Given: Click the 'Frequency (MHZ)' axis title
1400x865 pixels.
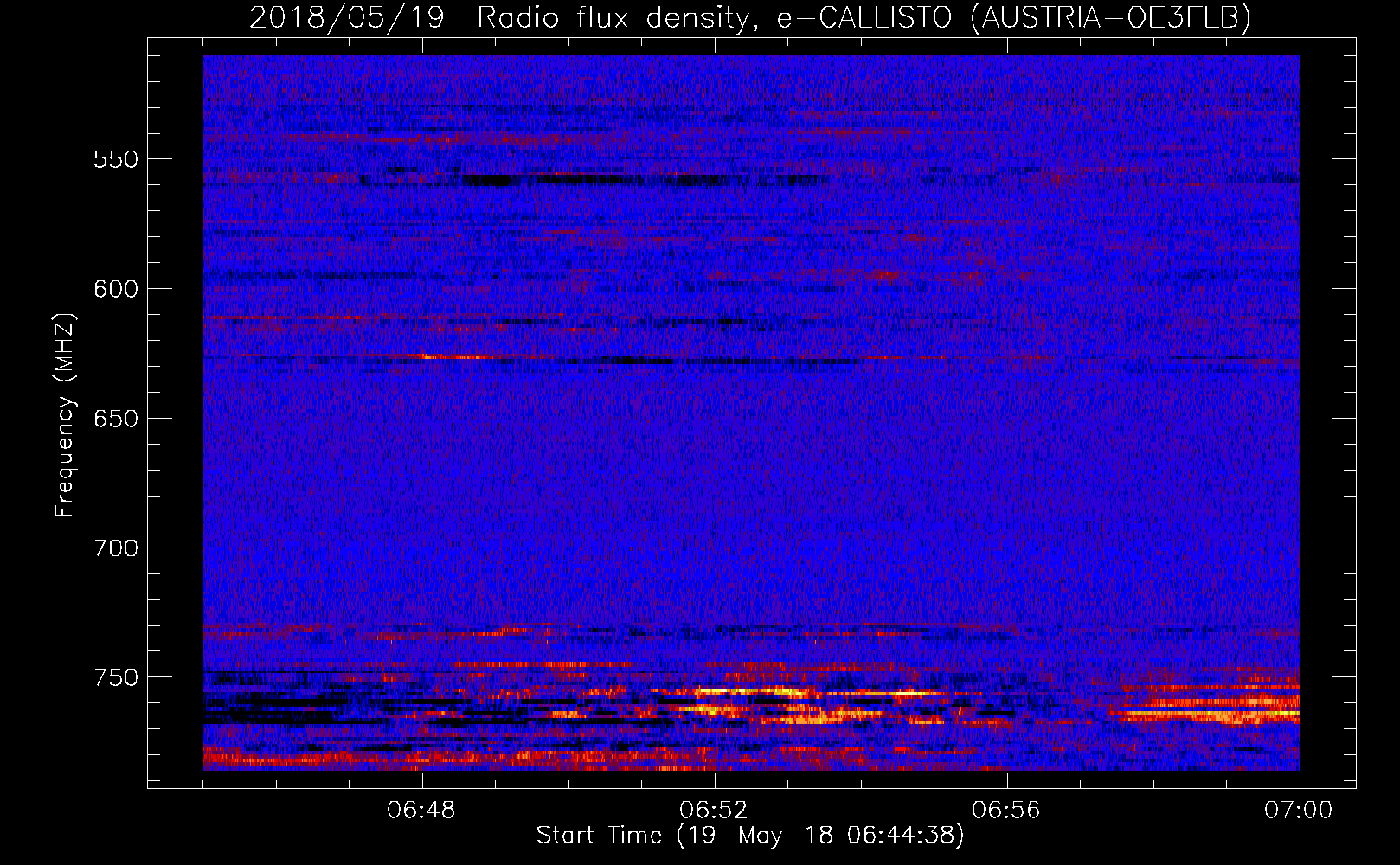Looking at the screenshot, I should (66, 414).
